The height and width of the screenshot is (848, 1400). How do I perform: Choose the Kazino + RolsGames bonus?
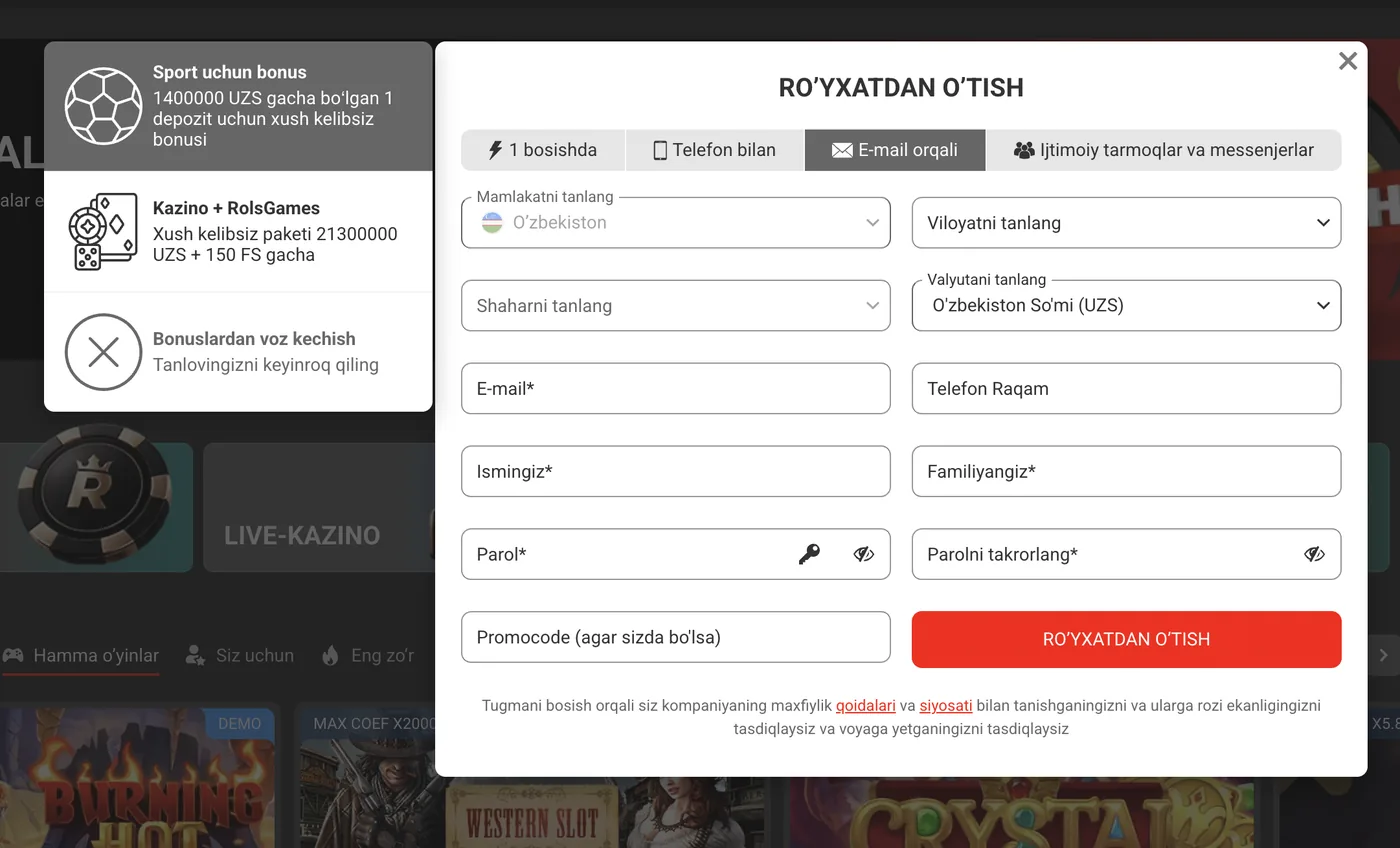click(238, 231)
